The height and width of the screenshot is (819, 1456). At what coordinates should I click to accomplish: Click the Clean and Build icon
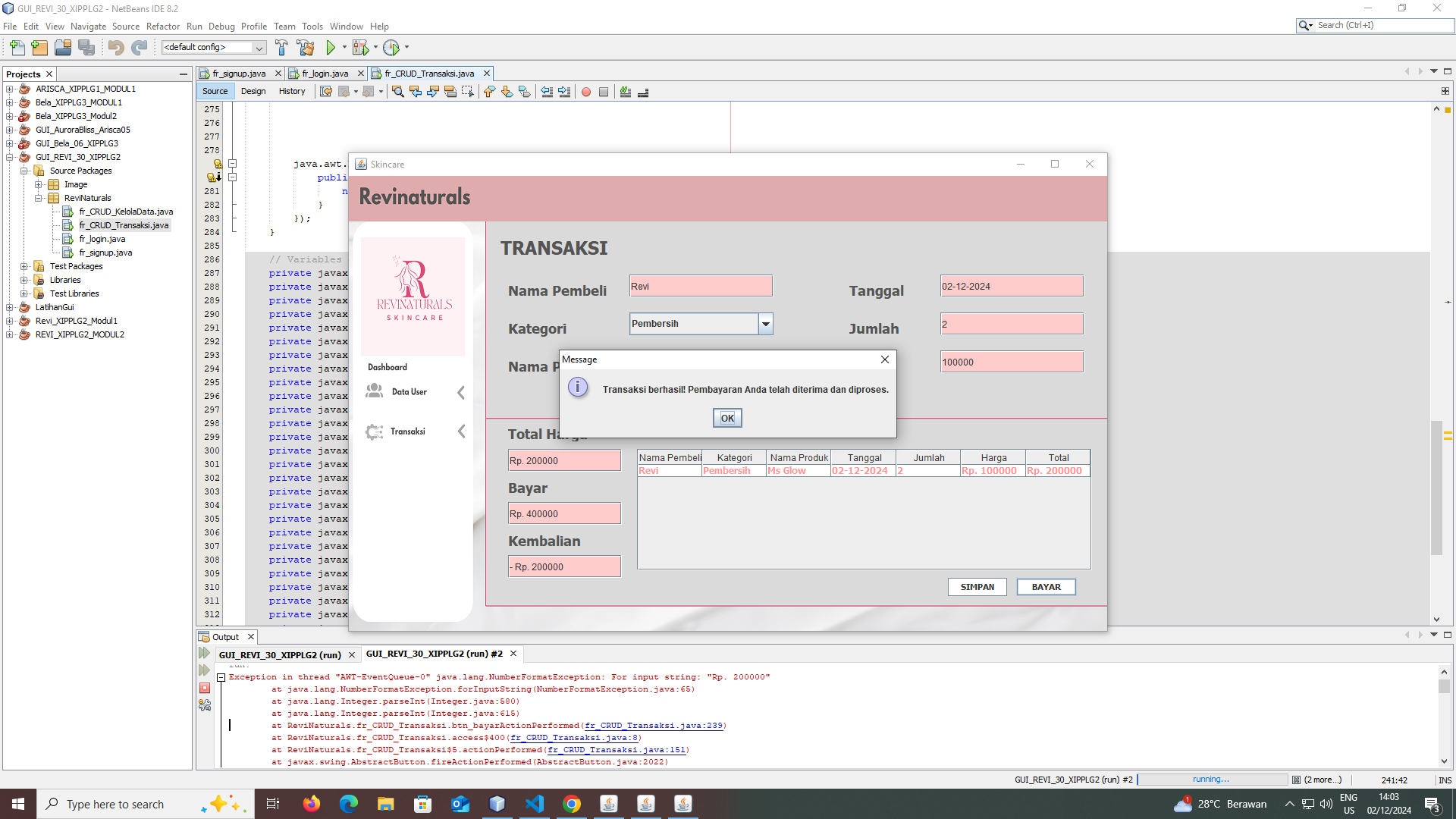306,48
